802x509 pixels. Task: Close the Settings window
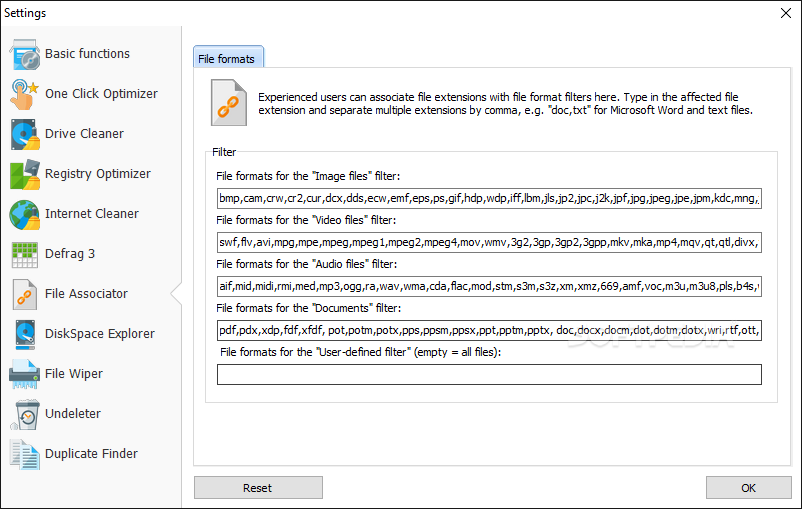(x=786, y=13)
